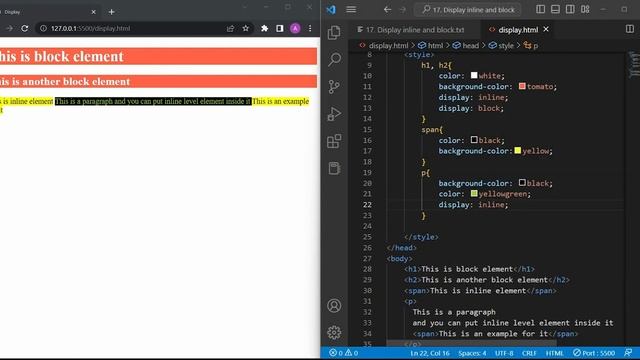Click black paragraph text in browser page
Viewport: 640px width, 360px height.
pos(153,101)
